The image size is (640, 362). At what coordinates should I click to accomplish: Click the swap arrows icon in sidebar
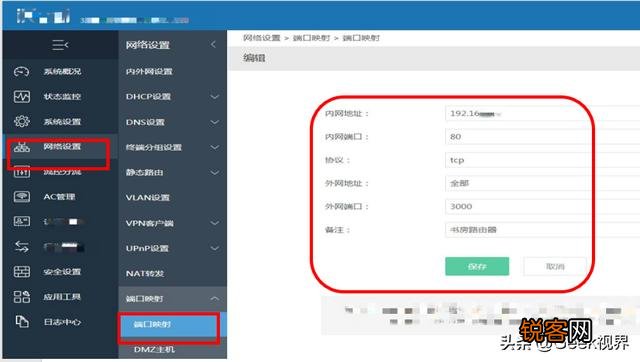[x=22, y=247]
